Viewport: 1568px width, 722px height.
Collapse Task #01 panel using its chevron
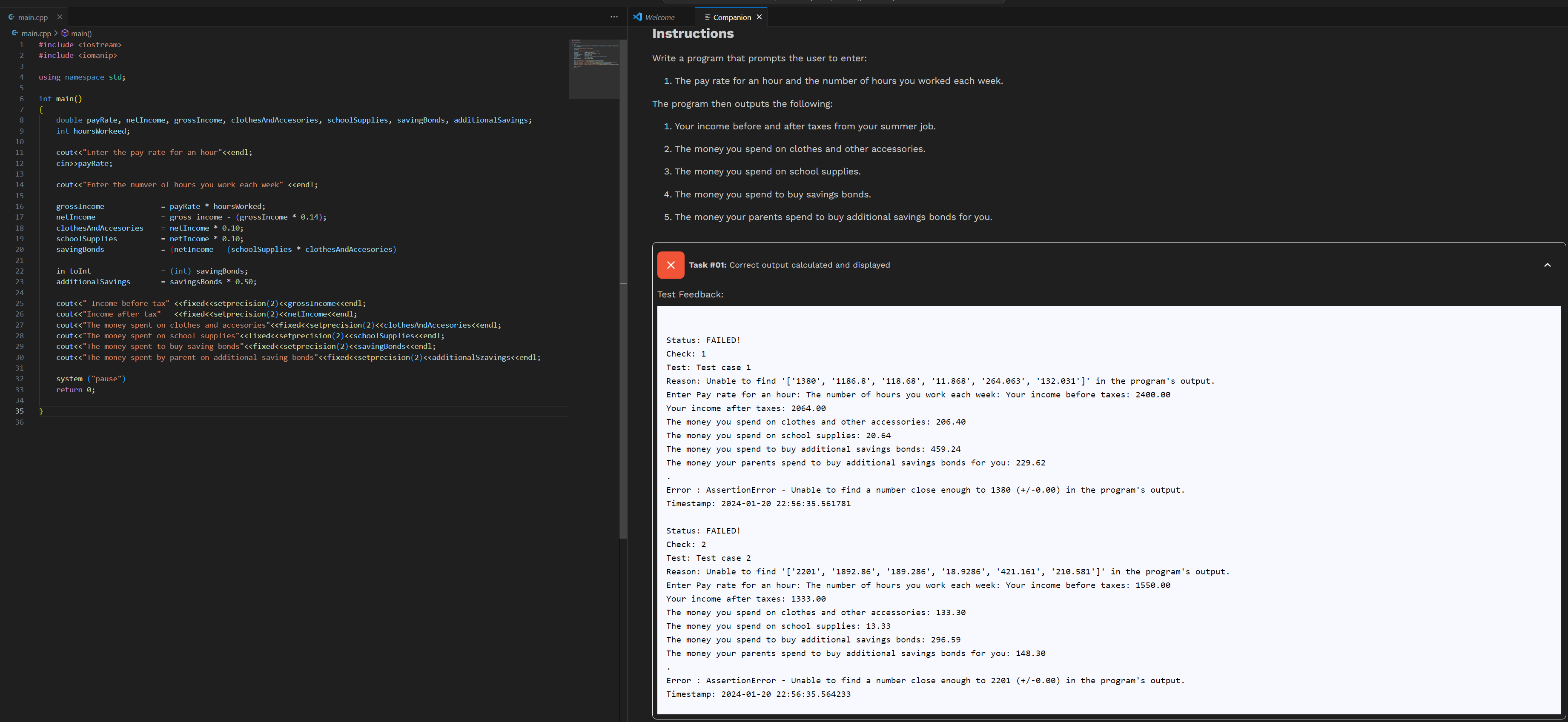[x=1547, y=265]
